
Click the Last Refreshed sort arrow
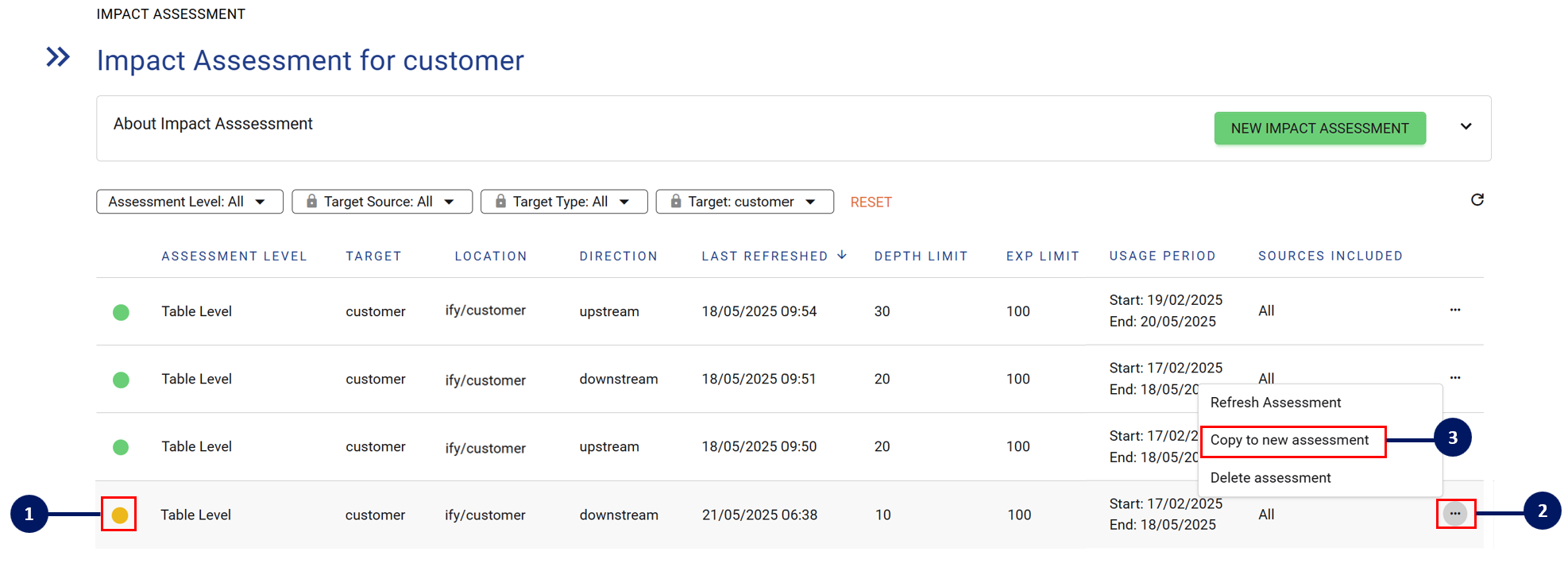click(842, 255)
